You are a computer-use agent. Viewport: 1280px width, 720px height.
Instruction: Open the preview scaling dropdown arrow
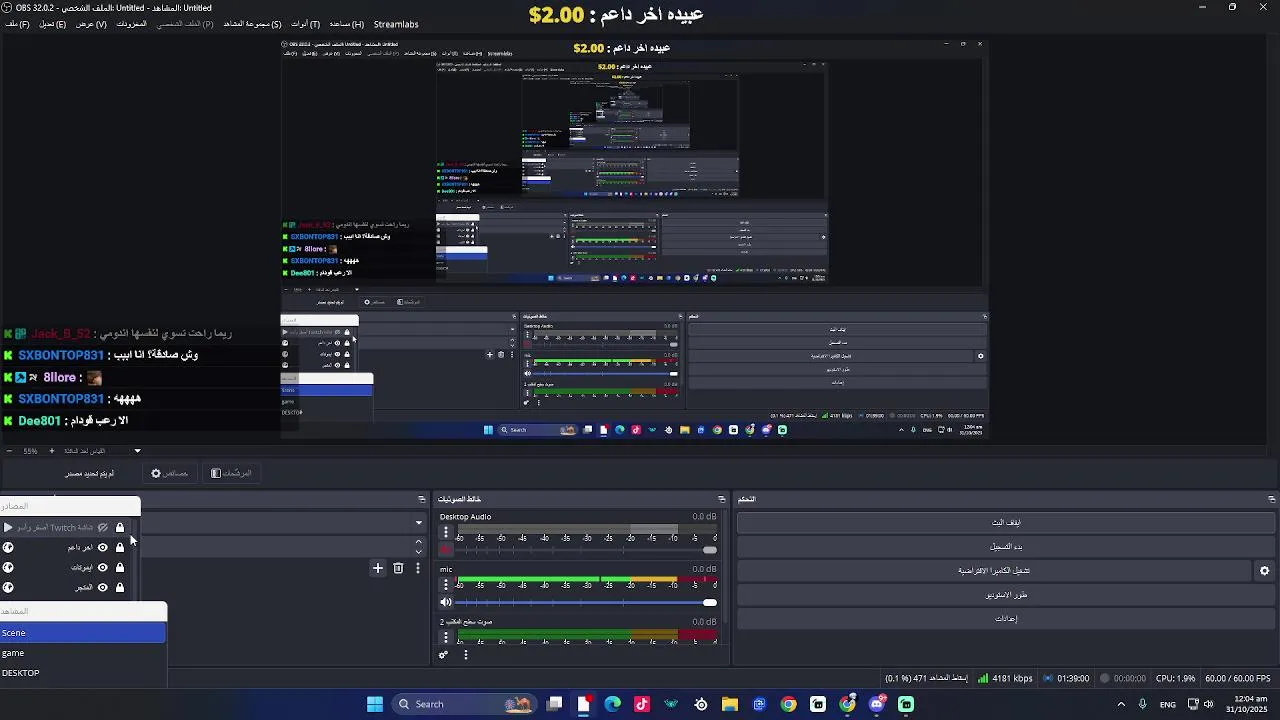138,451
